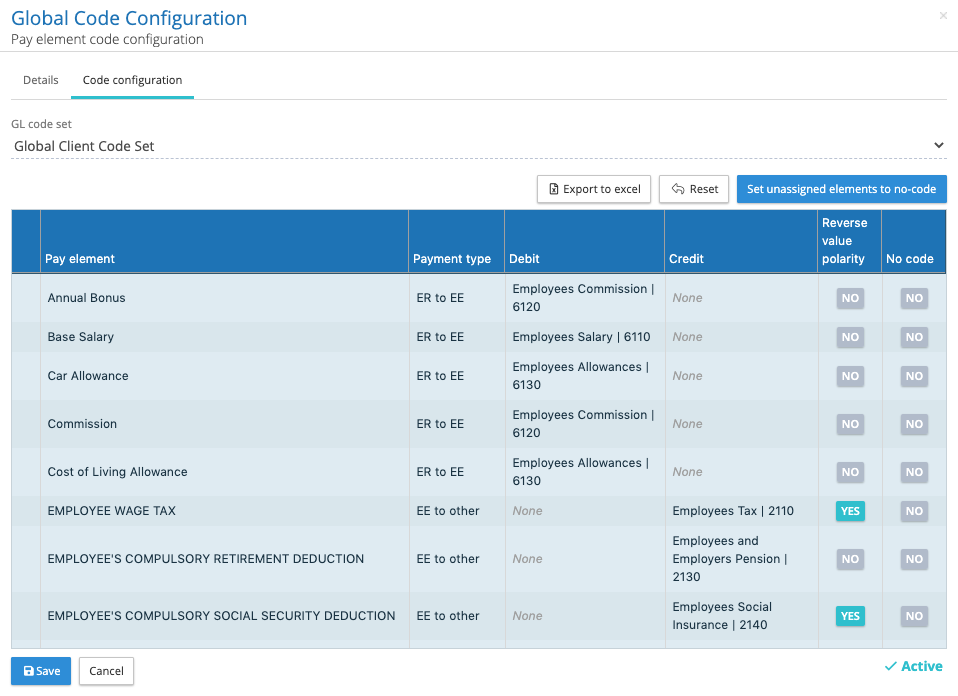
Task: Select the Cost of Living Allowance row
Action: tap(118, 472)
